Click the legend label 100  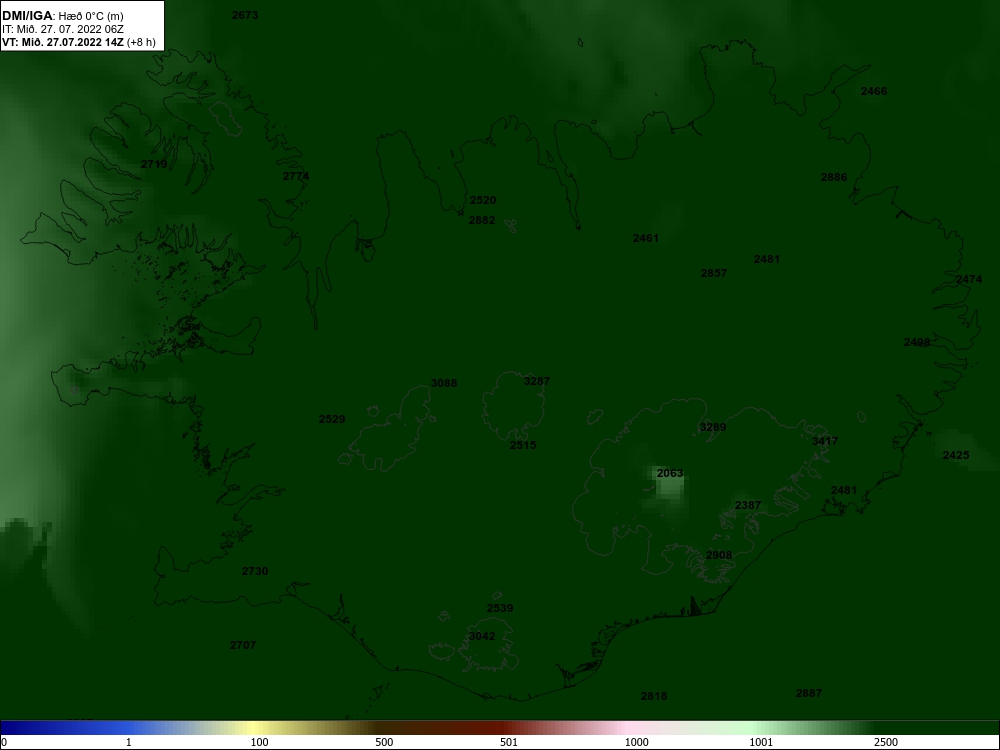(x=260, y=742)
